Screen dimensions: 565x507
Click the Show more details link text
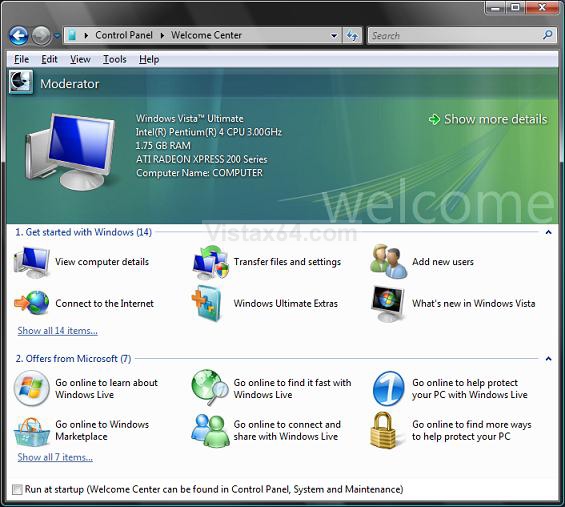tap(495, 119)
